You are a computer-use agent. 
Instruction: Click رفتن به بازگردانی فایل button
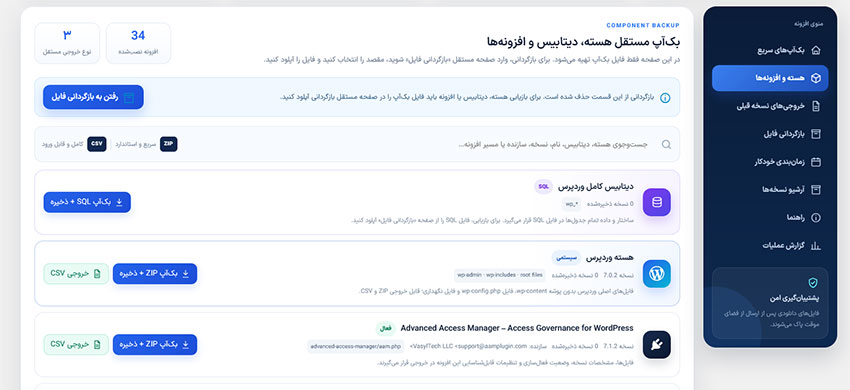(x=93, y=97)
